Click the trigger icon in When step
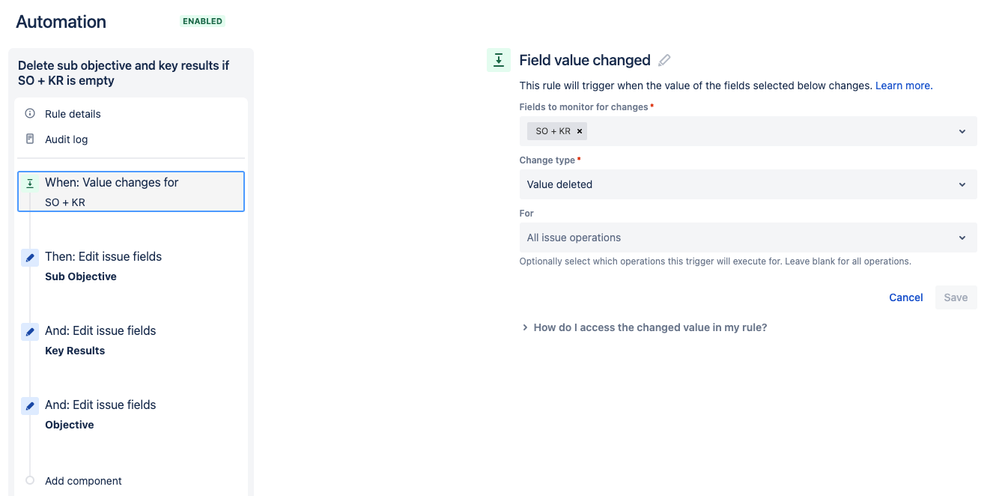Viewport: 999px width, 496px height. [29, 183]
